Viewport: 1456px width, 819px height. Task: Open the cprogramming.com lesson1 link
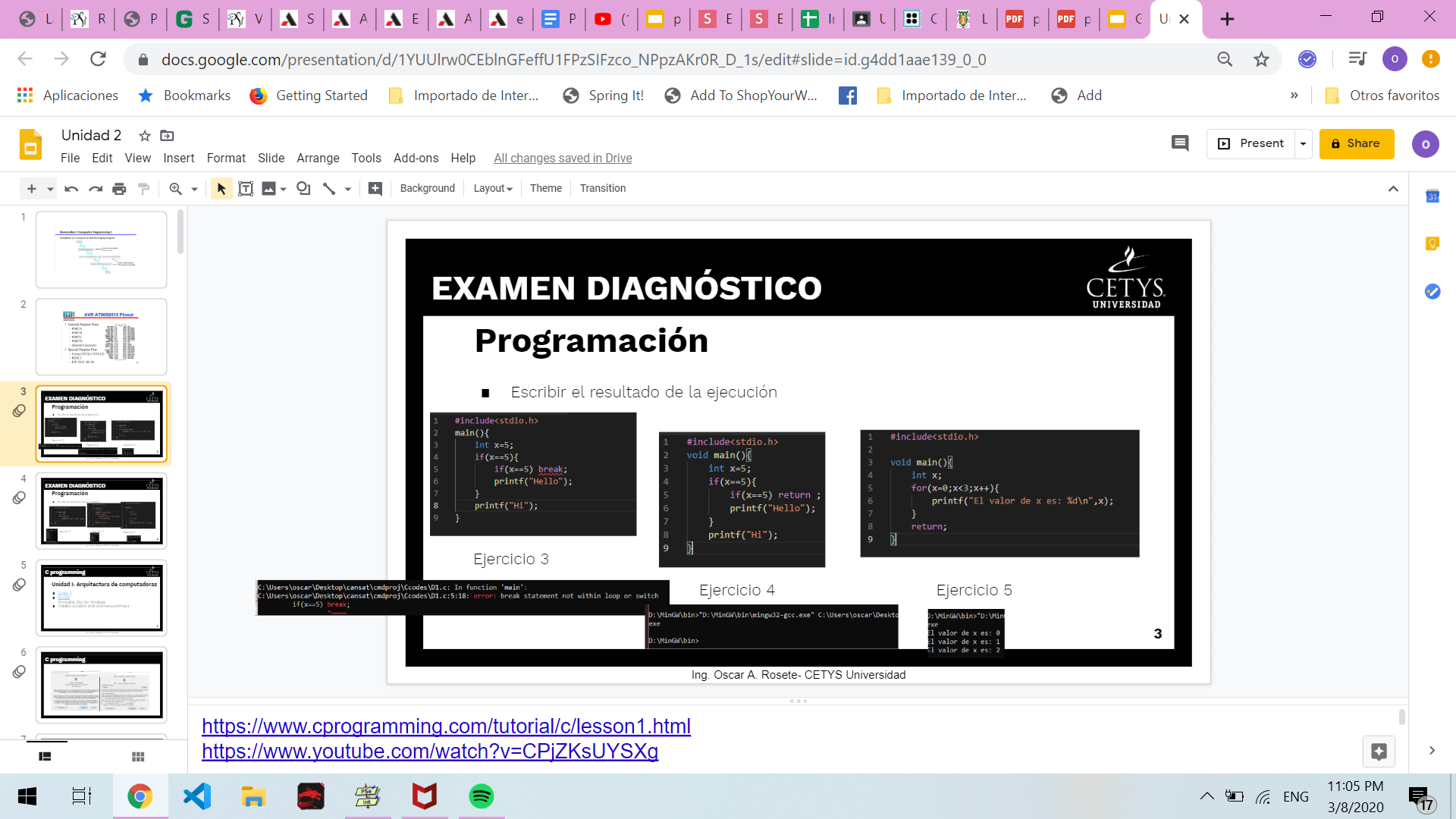tap(446, 726)
